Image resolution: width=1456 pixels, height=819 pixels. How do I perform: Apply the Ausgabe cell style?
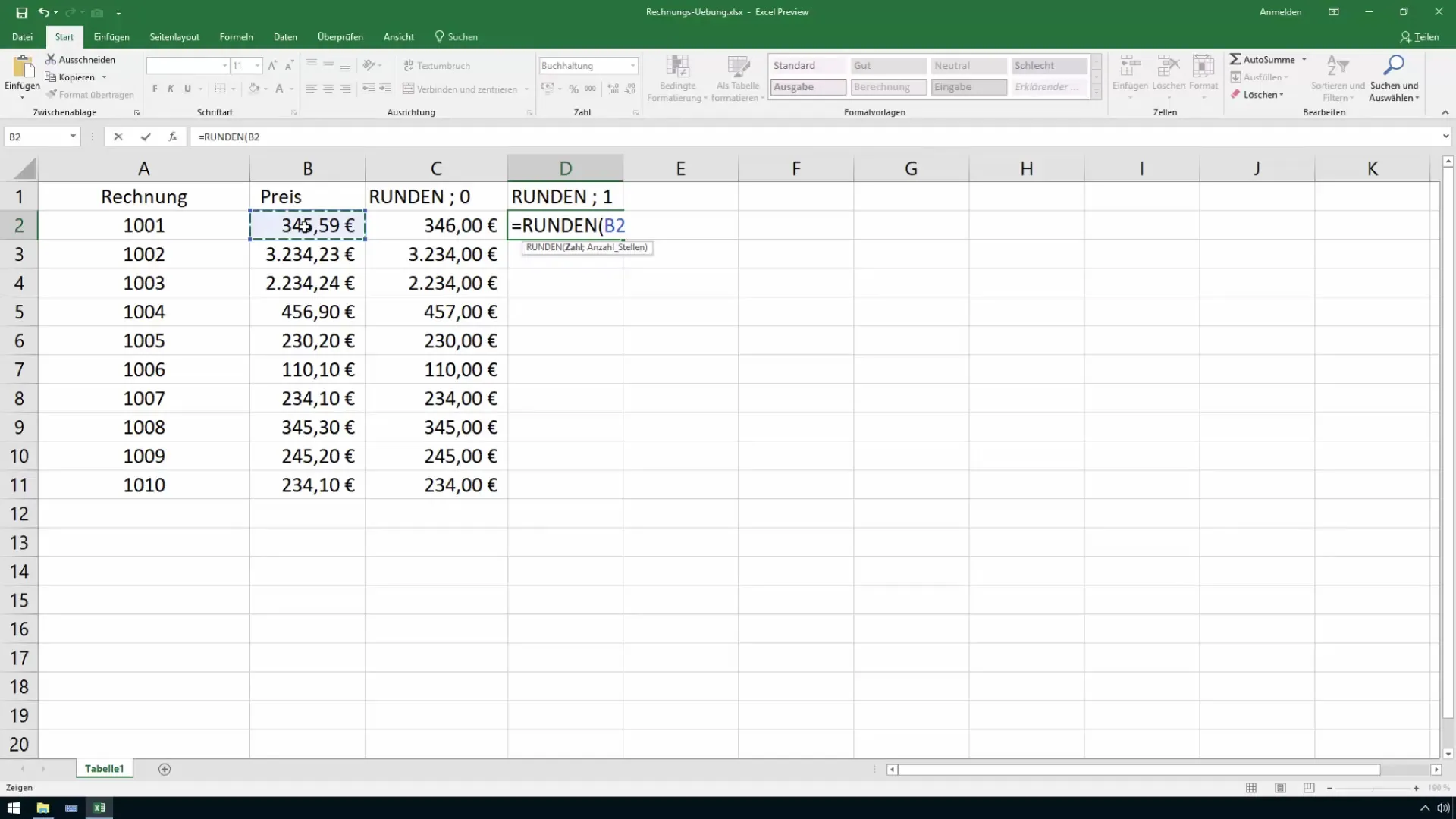click(x=808, y=87)
